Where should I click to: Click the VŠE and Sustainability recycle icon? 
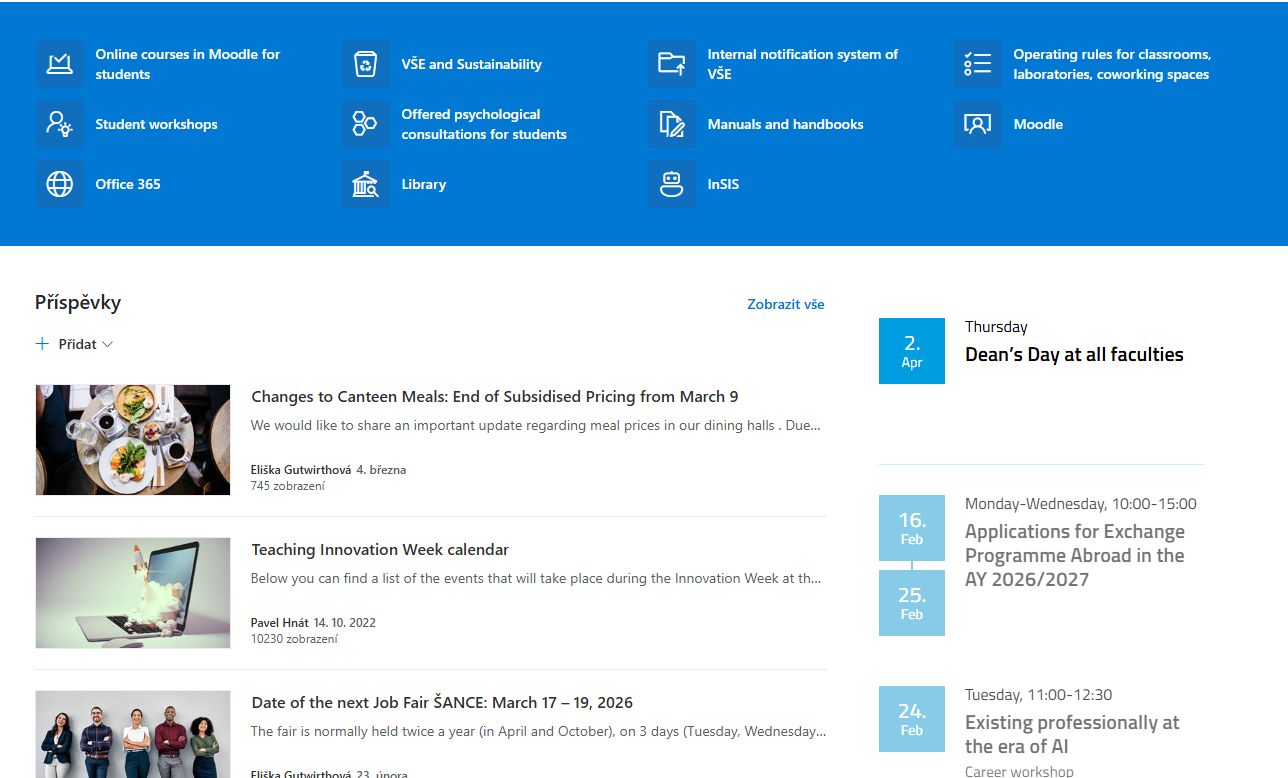(366, 64)
